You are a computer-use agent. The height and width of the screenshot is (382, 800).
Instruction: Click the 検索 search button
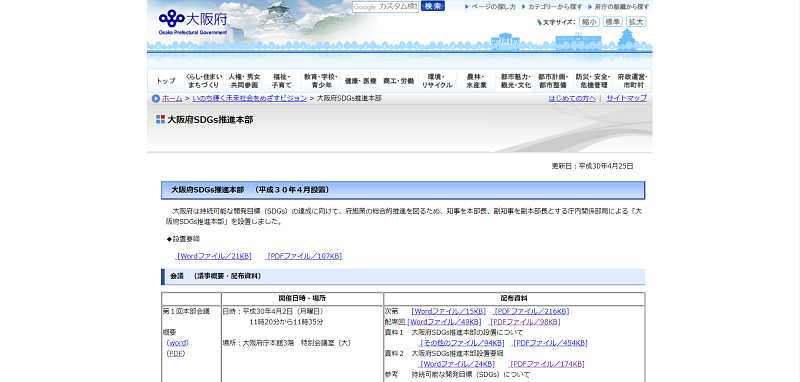click(433, 6)
